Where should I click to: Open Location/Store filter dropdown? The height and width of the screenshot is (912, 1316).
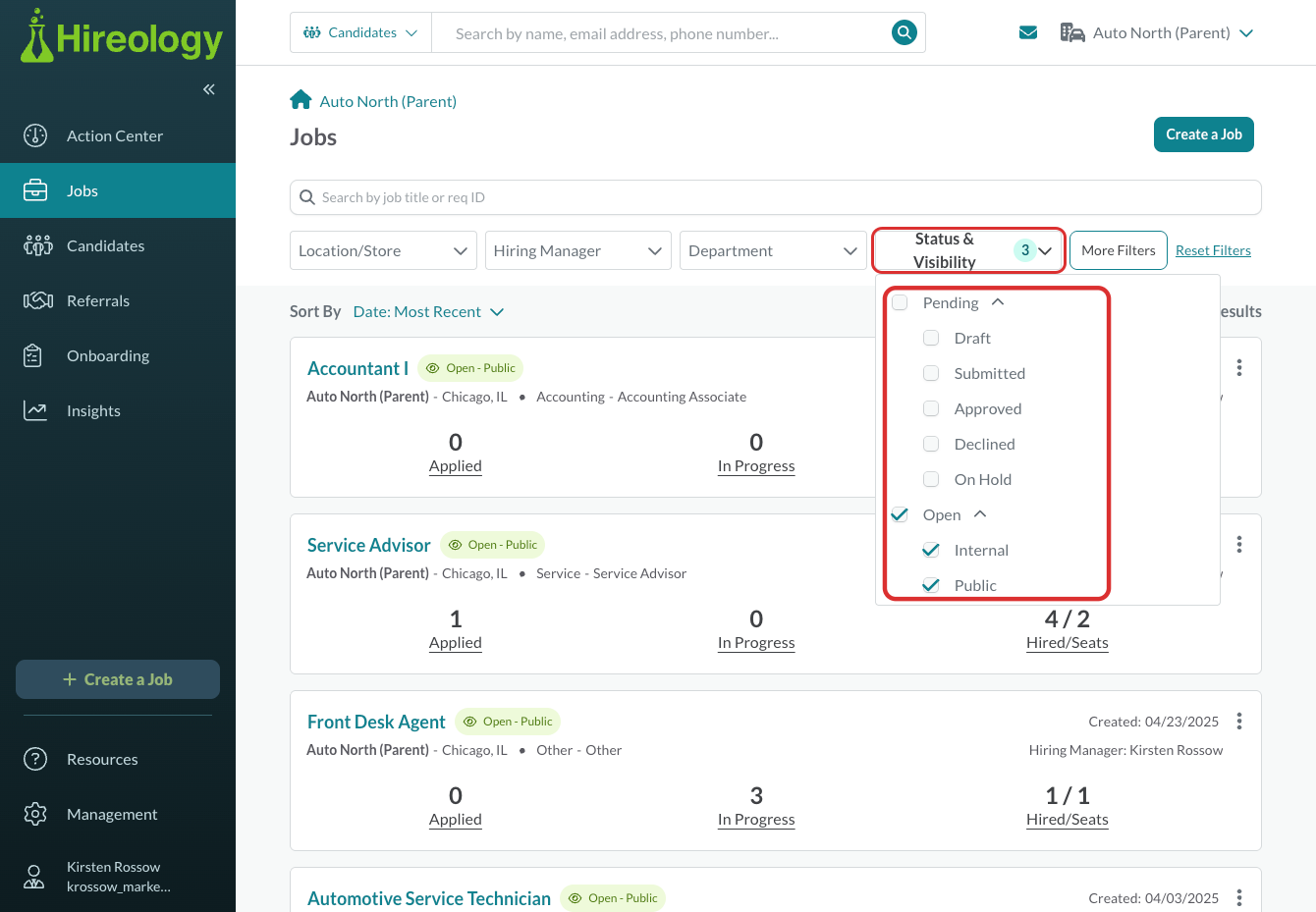point(383,250)
